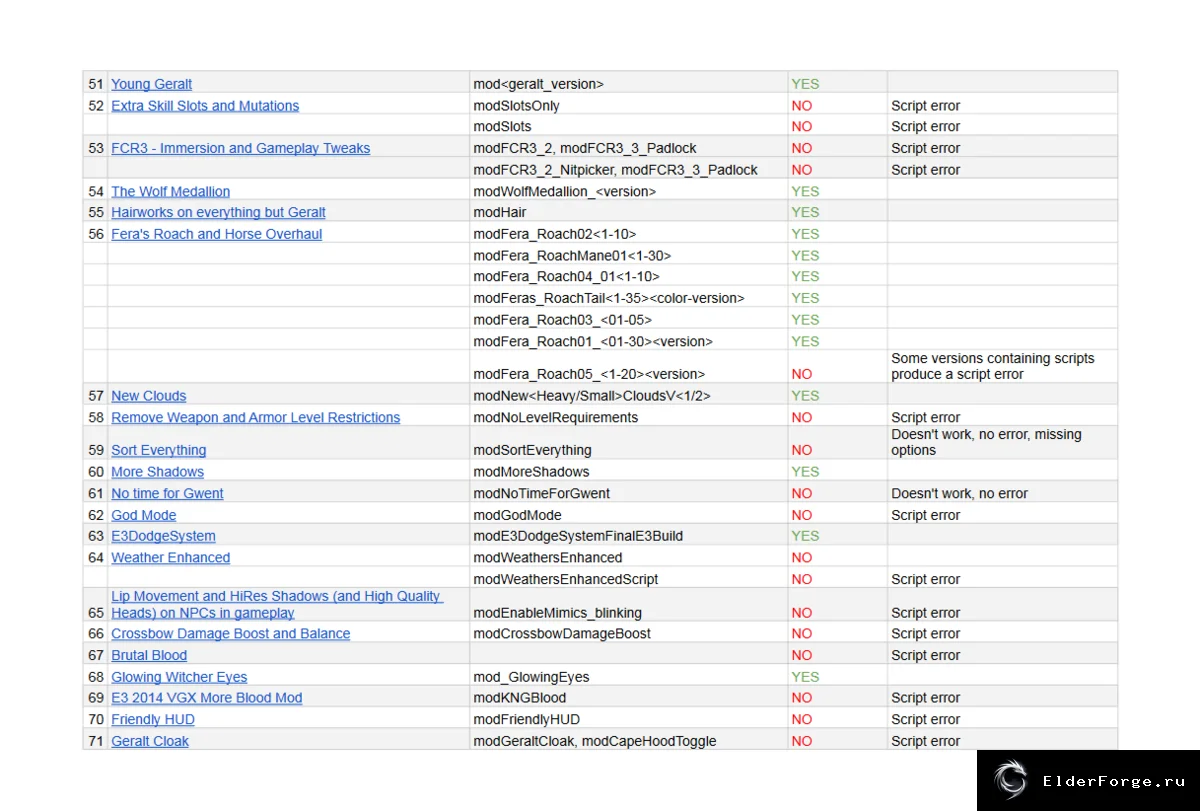Select 'Some versions containing scripts' note cell

click(x=1002, y=368)
